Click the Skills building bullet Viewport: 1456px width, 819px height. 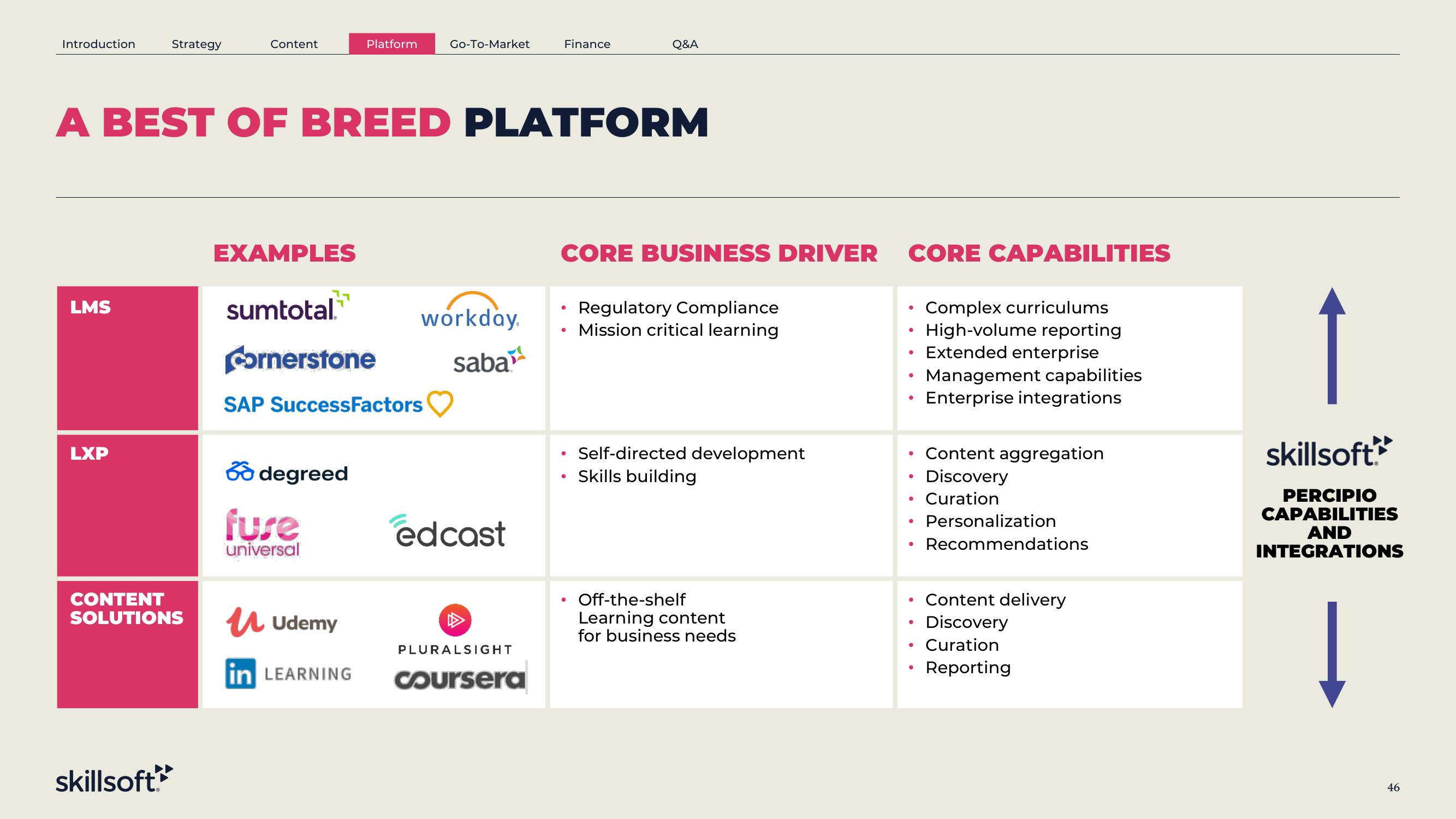637,477
